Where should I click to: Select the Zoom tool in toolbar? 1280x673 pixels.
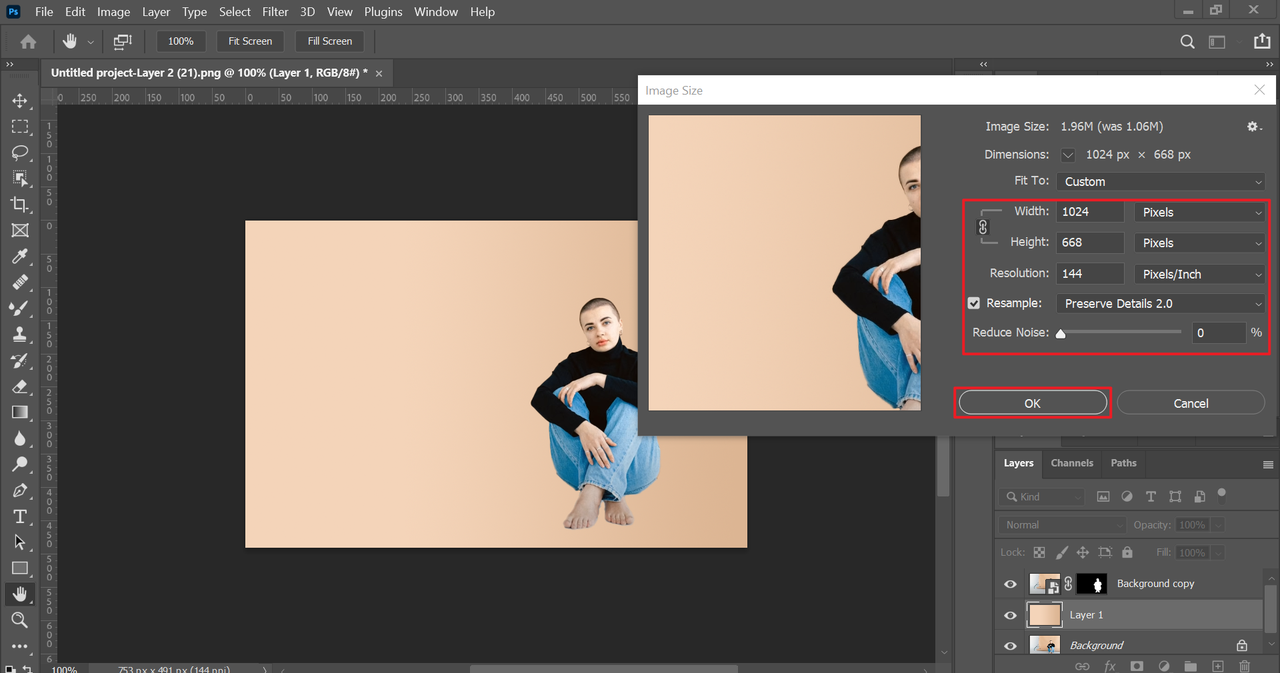pos(19,620)
